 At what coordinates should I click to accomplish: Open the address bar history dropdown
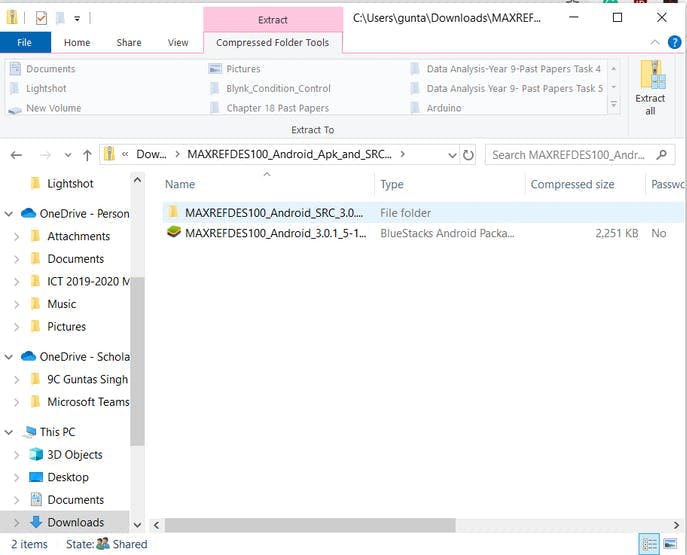pyautogui.click(x=450, y=155)
